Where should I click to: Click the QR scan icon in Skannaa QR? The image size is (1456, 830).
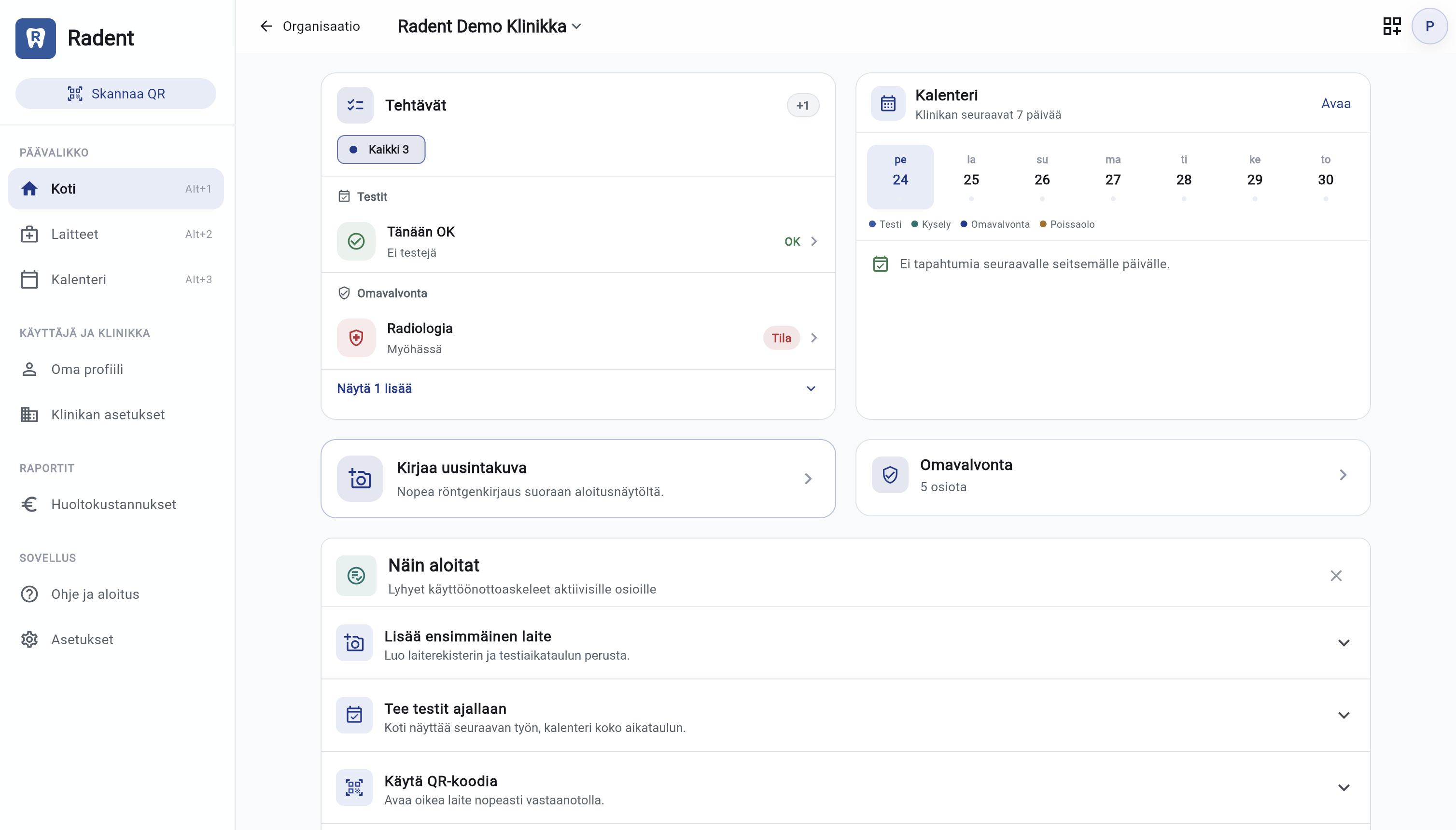click(75, 94)
